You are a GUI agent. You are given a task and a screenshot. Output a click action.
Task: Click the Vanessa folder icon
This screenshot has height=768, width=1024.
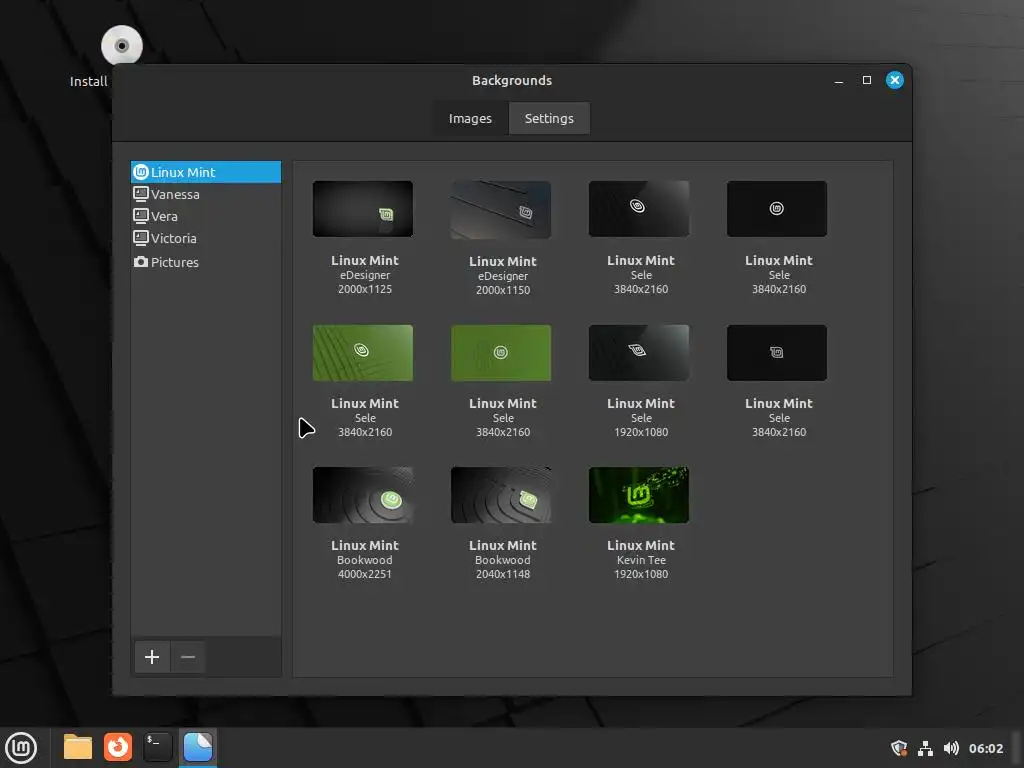point(141,194)
